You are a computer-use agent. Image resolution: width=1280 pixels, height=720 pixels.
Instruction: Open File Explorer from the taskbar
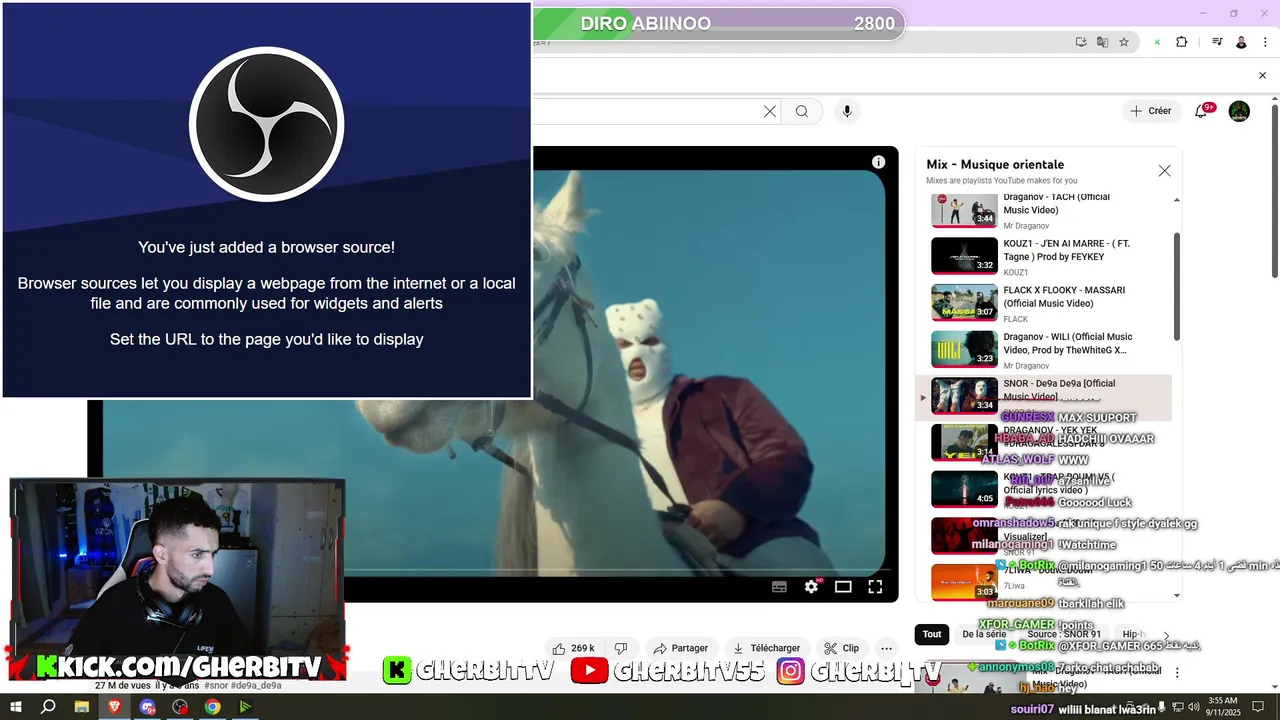click(81, 707)
